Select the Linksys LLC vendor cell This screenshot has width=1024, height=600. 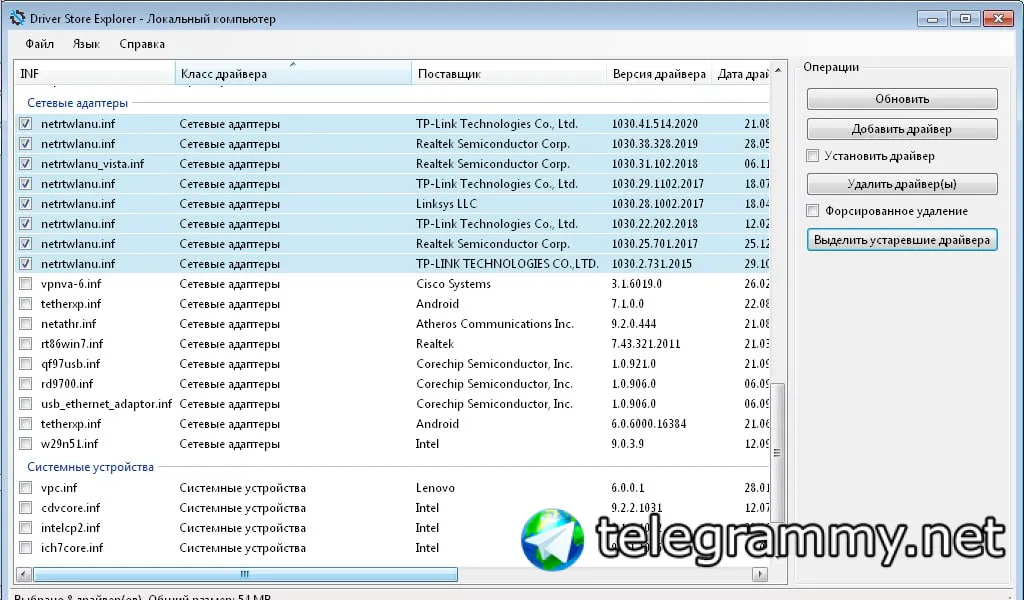click(x=446, y=204)
